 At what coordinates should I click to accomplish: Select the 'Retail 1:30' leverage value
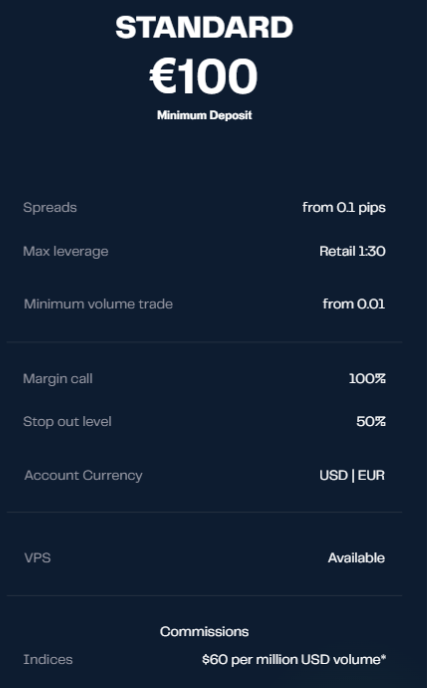tap(352, 251)
